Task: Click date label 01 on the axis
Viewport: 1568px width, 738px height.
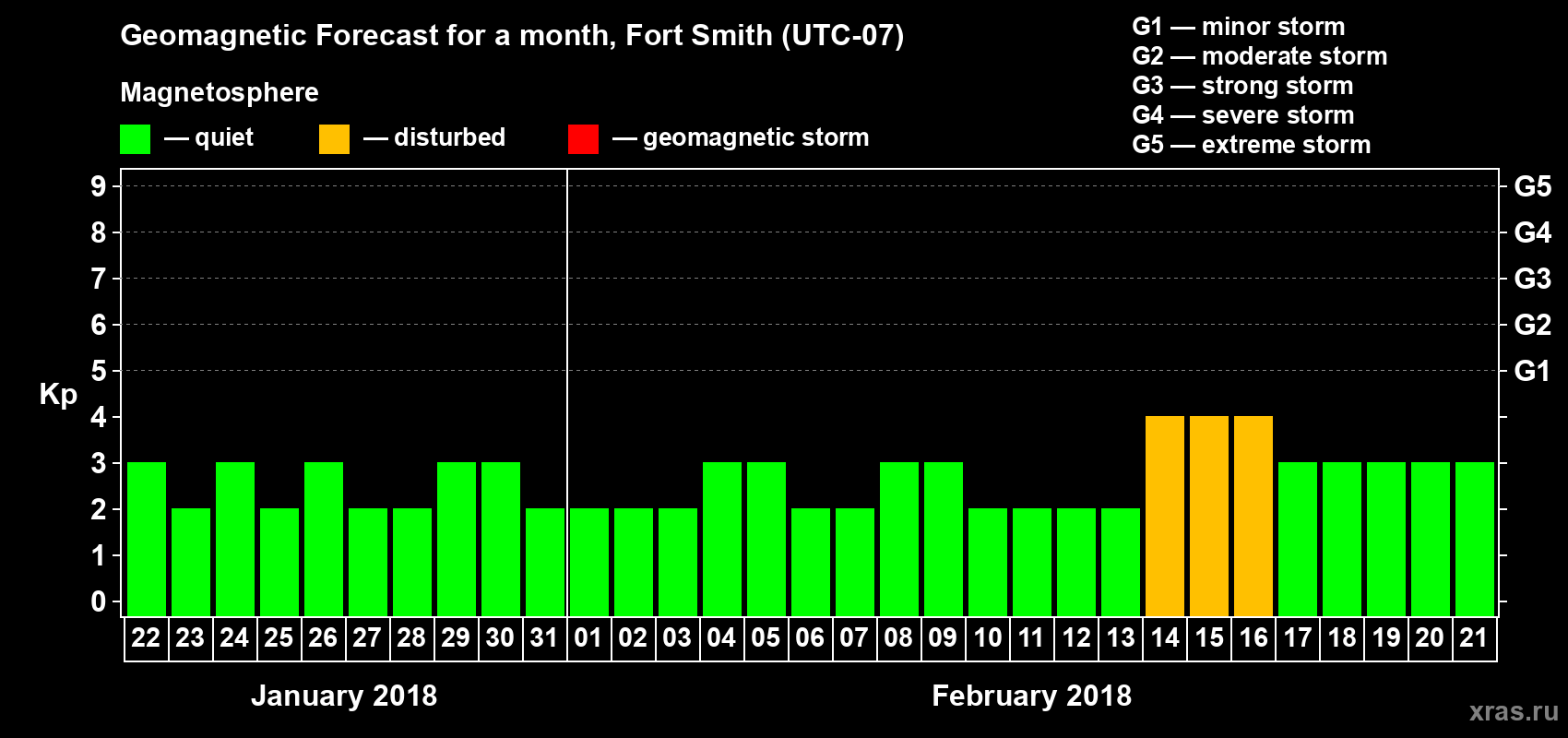Action: (x=588, y=637)
